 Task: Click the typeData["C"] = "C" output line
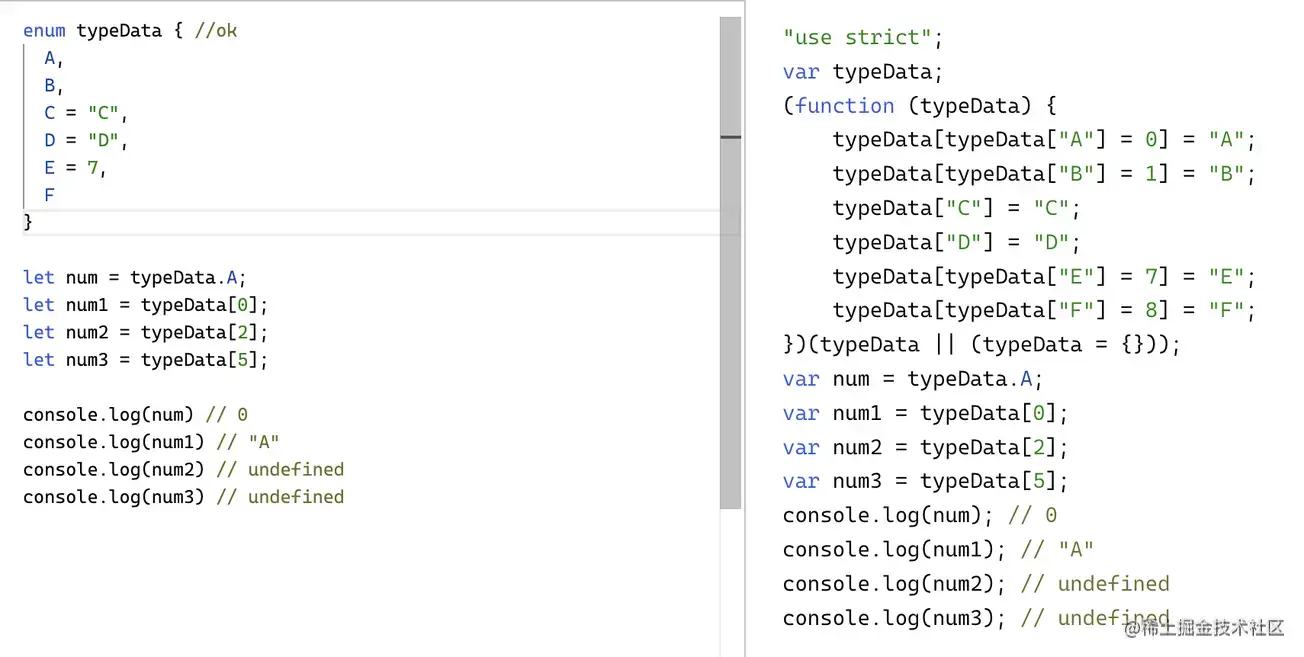[957, 208]
